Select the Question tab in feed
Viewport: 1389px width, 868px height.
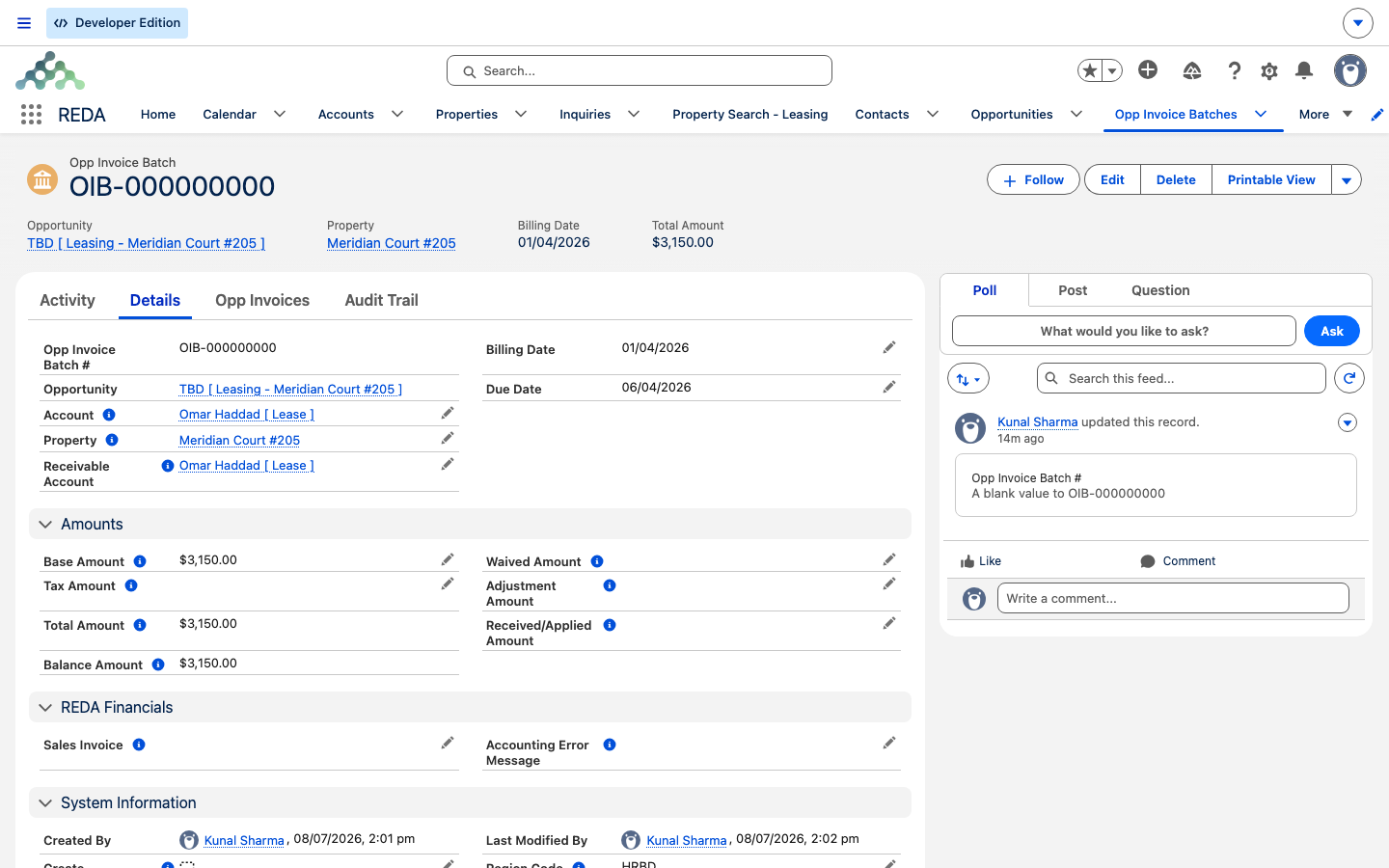click(1160, 290)
